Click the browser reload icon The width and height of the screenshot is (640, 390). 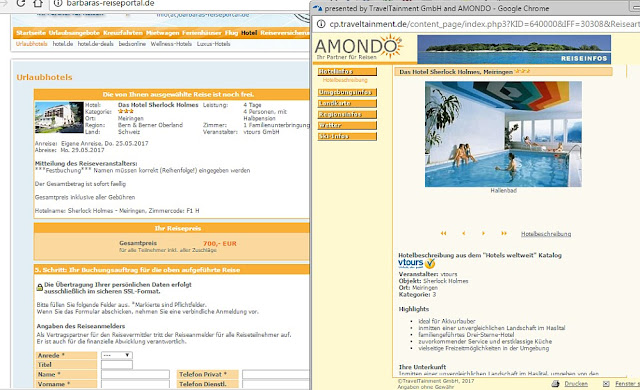(21, 3)
